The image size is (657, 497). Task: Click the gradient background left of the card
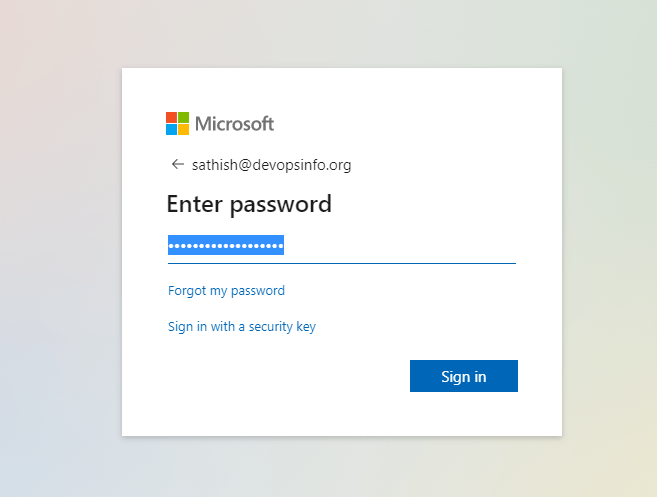tap(60, 250)
